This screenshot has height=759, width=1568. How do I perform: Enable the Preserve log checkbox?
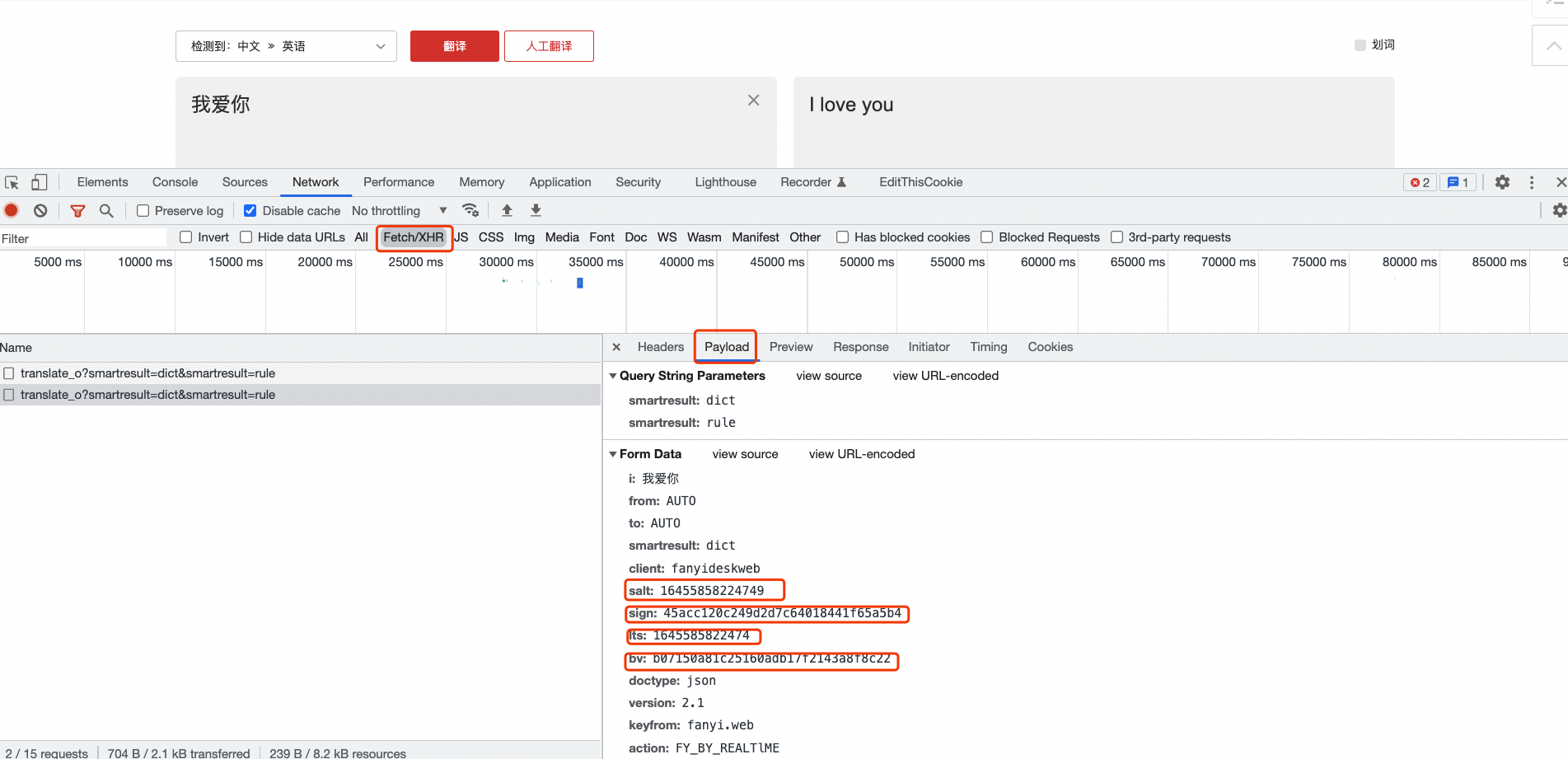143,211
